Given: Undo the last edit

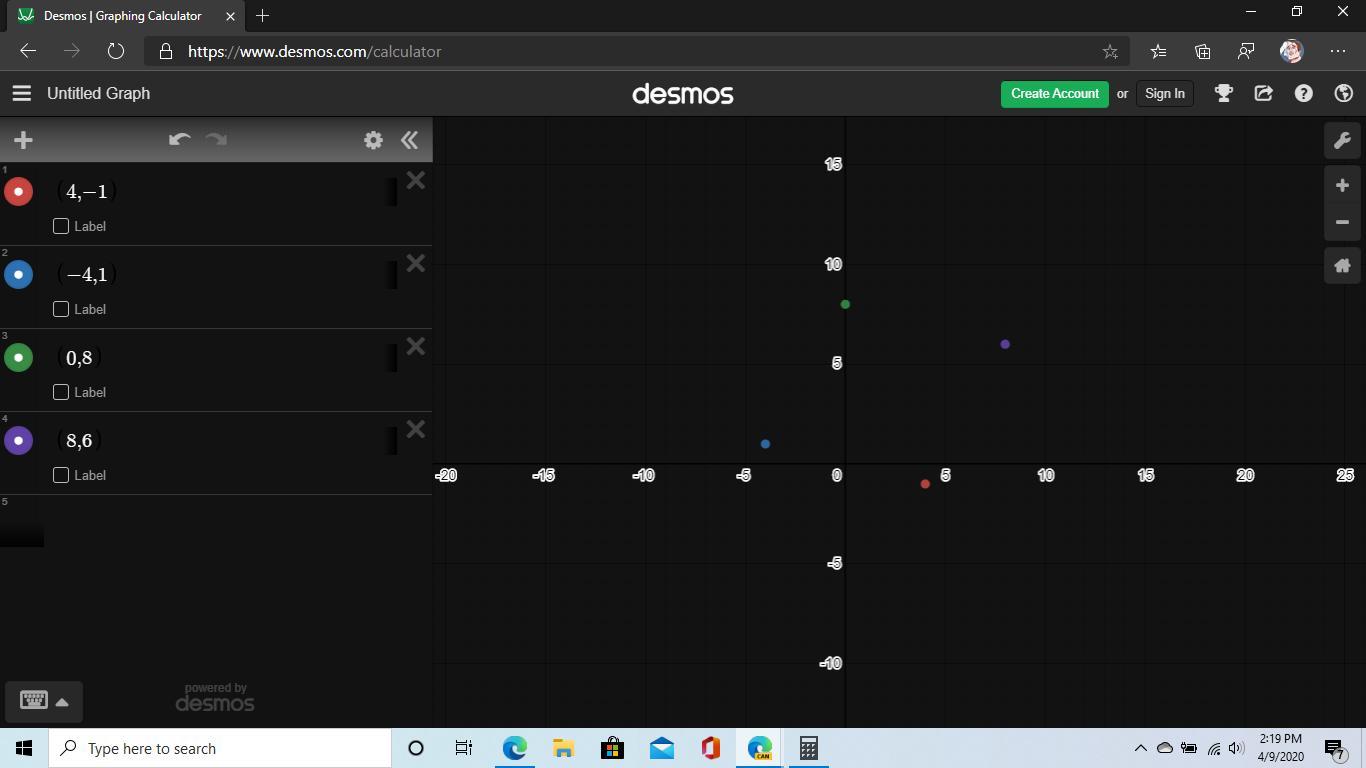Looking at the screenshot, I should click(x=179, y=140).
